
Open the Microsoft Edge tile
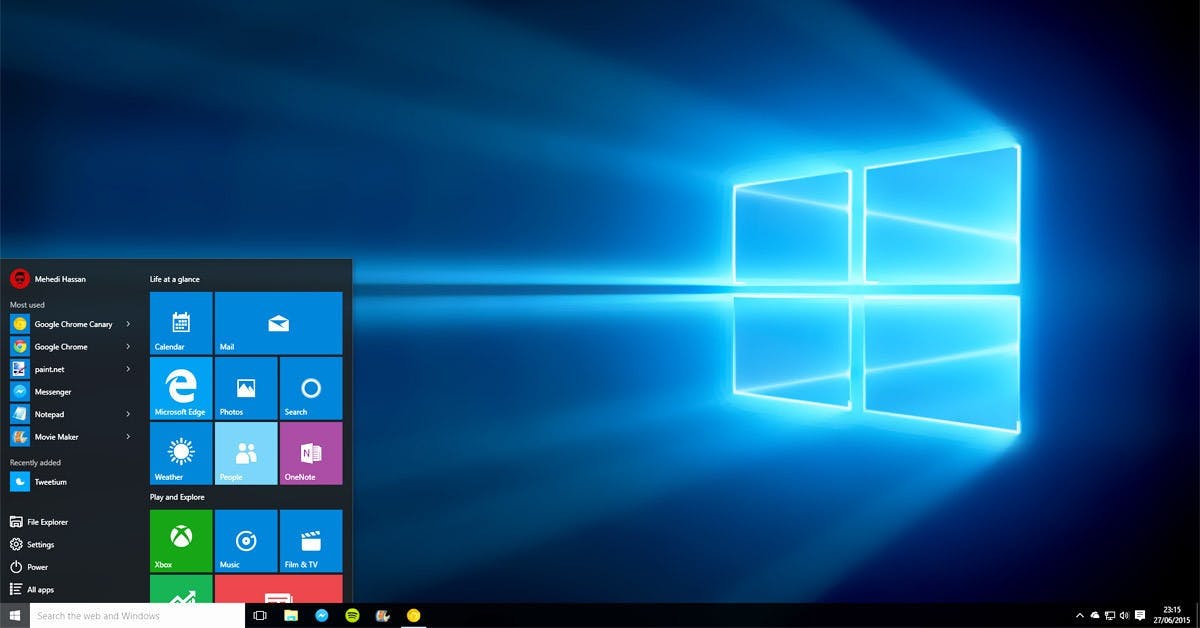(x=180, y=388)
